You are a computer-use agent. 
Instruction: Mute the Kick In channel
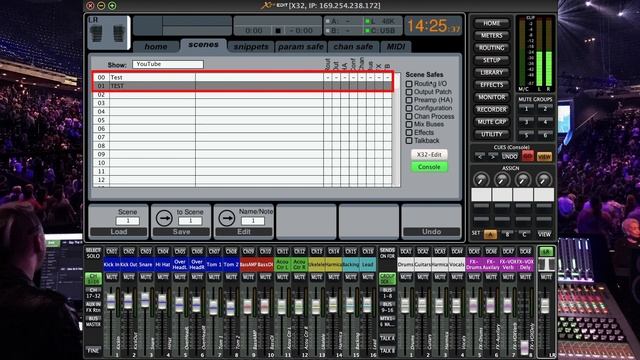point(111,277)
